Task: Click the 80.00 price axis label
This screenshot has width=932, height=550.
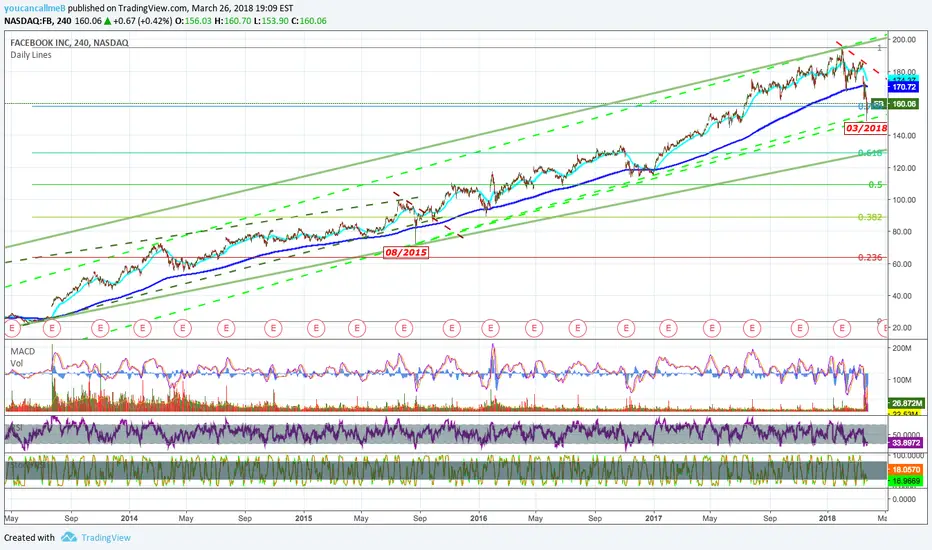Action: tap(903, 232)
